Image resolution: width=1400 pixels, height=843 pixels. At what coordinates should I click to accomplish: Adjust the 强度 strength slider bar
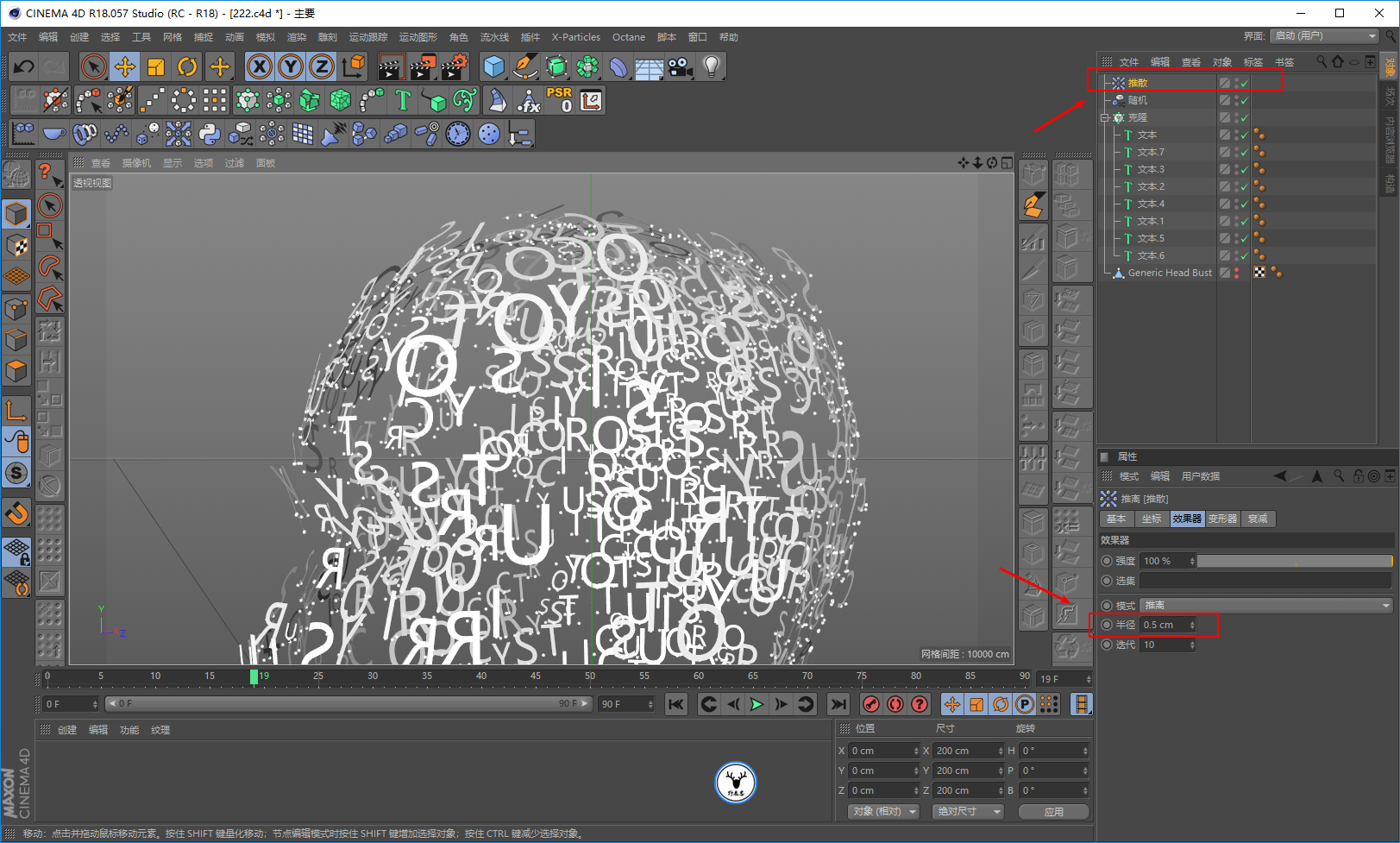1294,561
